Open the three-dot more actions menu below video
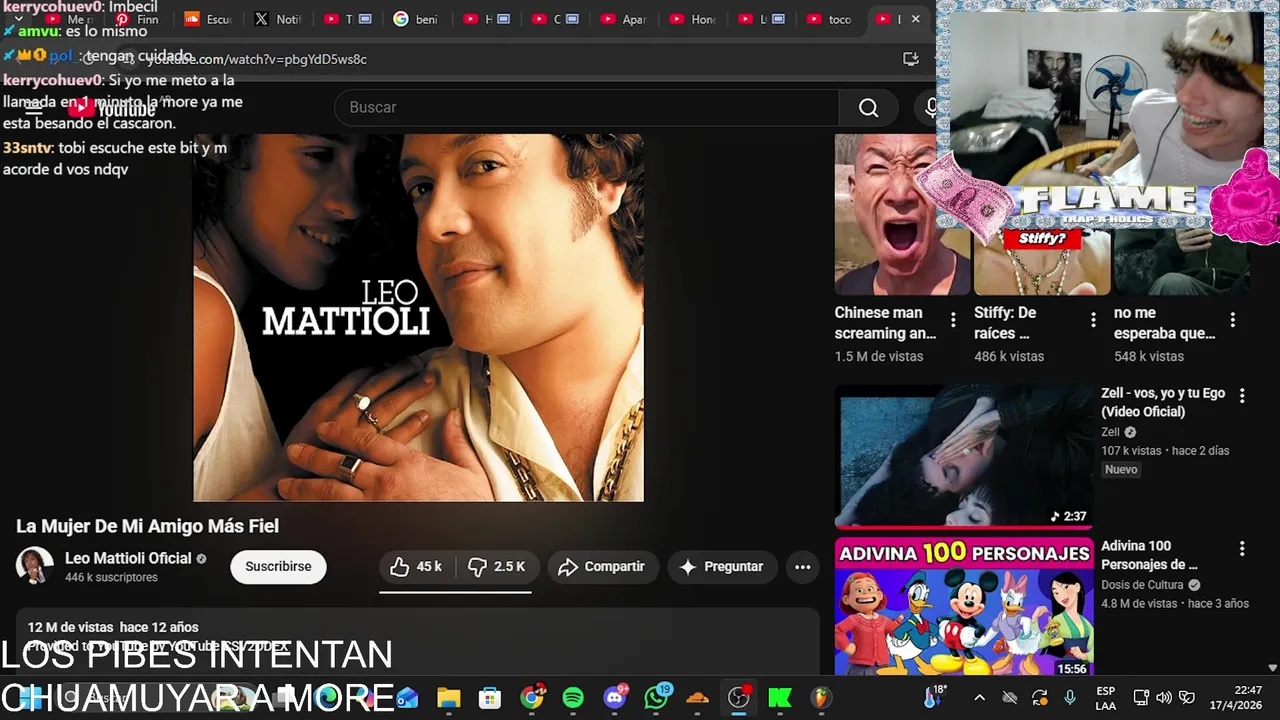This screenshot has width=1280, height=720. (x=802, y=566)
